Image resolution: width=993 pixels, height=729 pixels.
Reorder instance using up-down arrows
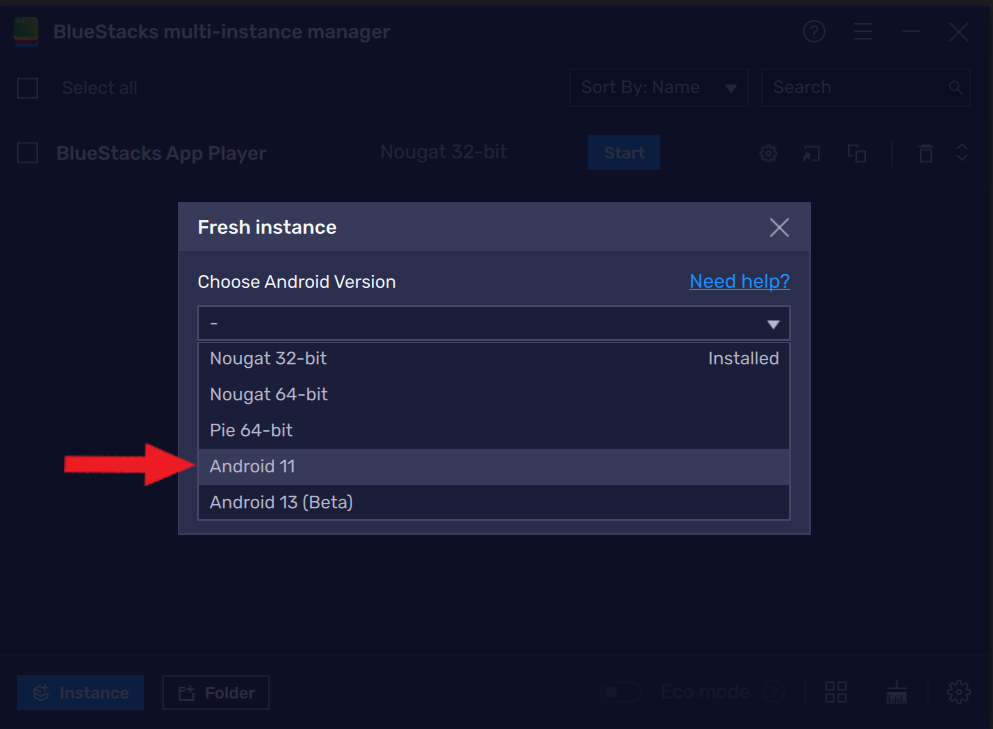tap(961, 153)
